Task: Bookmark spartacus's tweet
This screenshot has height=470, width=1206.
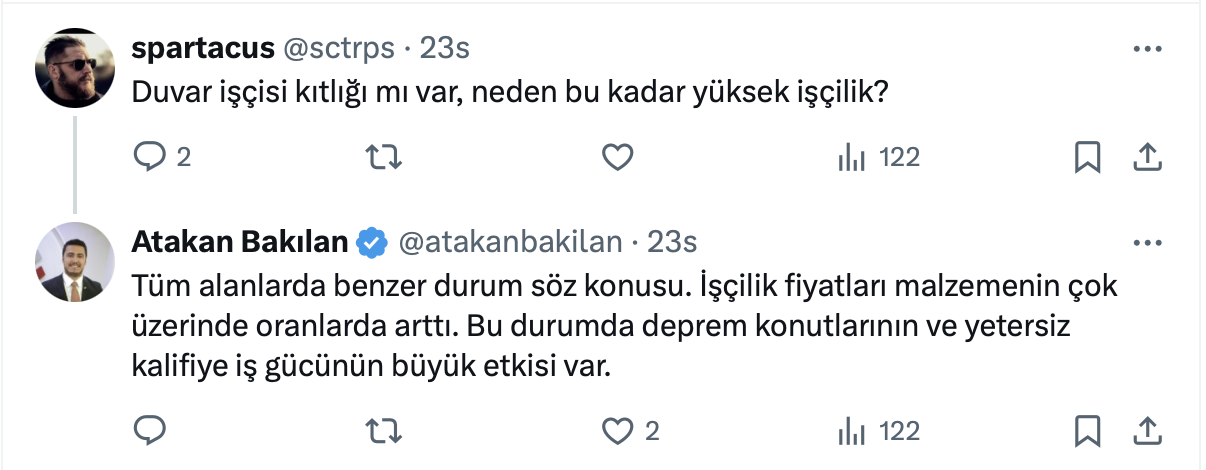Action: (1087, 157)
